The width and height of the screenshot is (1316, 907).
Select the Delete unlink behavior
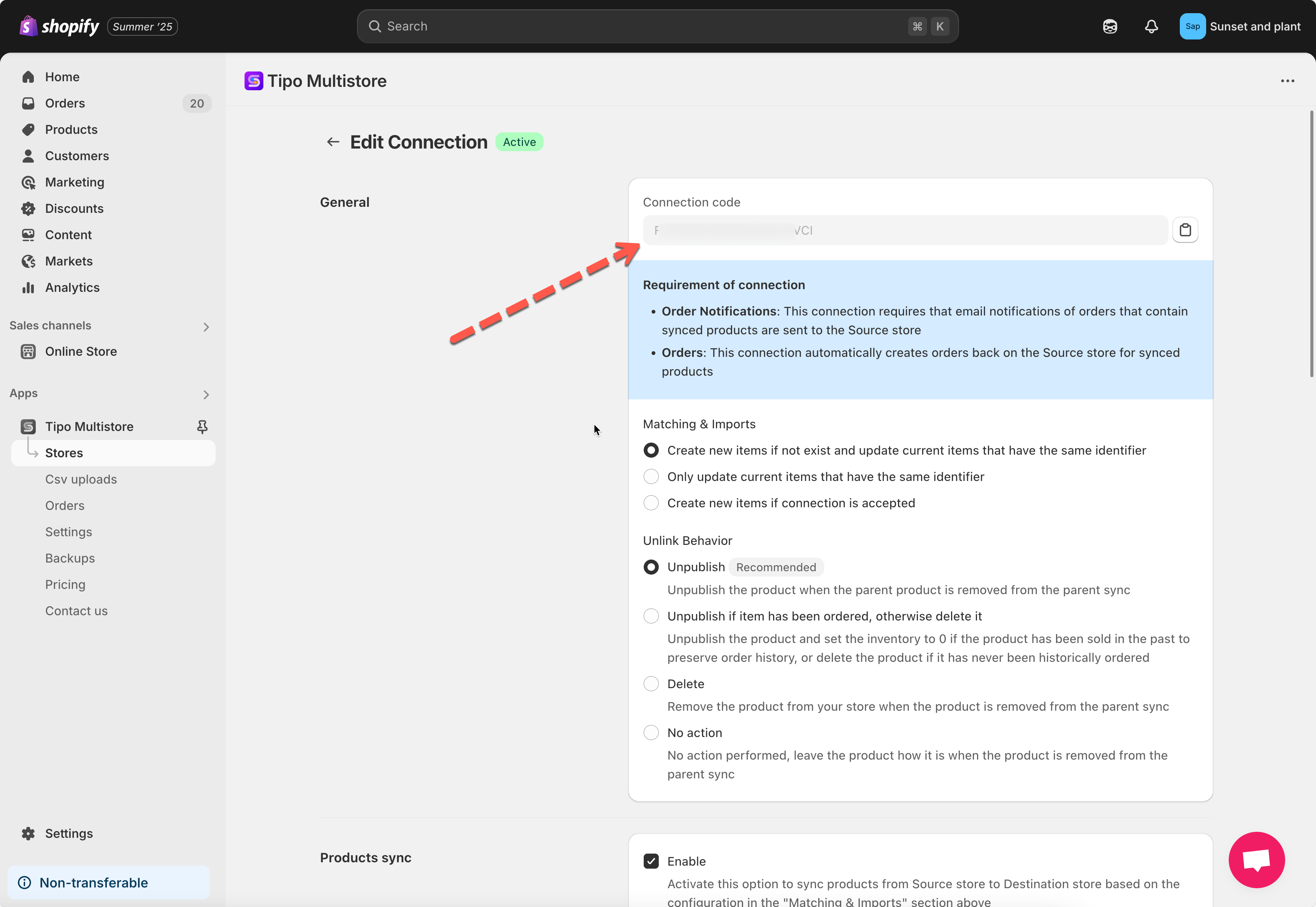(651, 684)
